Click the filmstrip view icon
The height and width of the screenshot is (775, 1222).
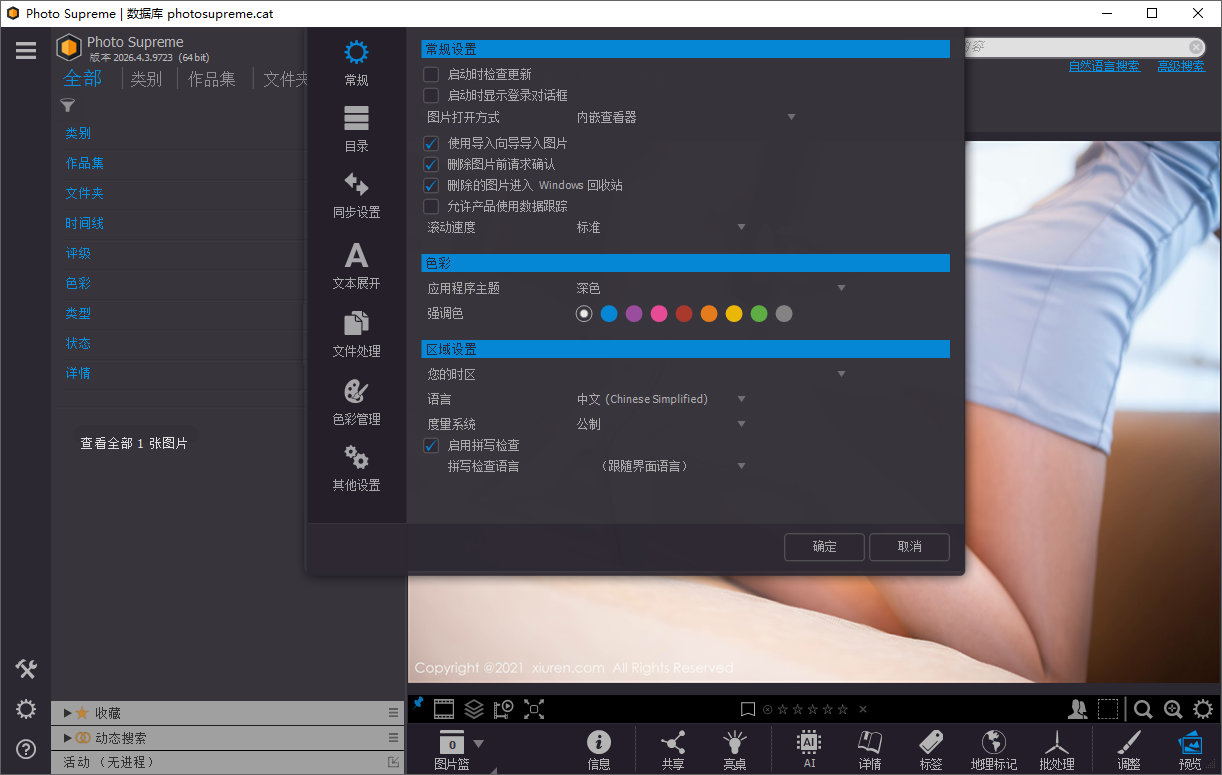[x=444, y=709]
